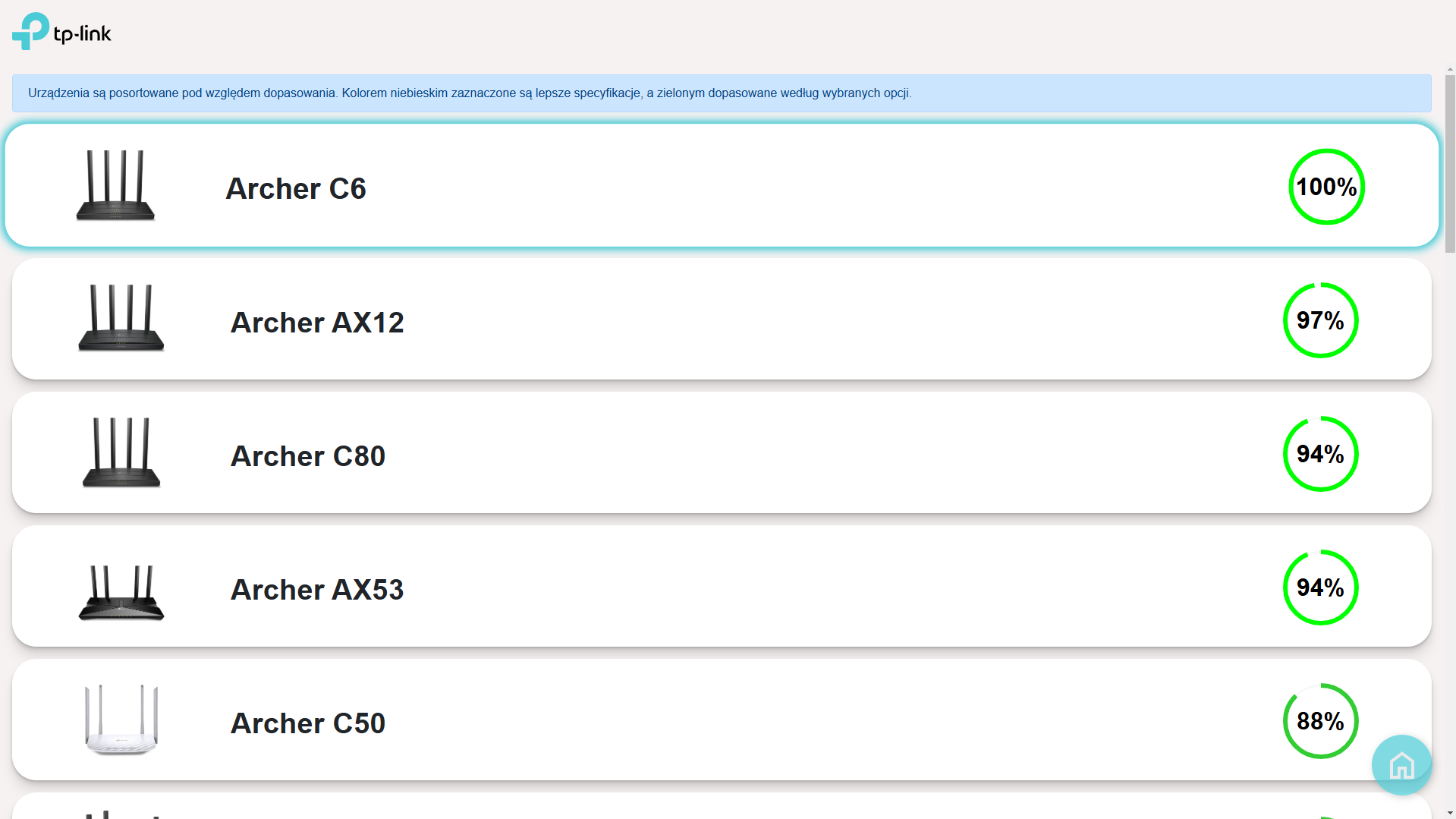Viewport: 1456px width, 819px height.
Task: Click the scrollbar down arrow
Action: coord(1450,814)
